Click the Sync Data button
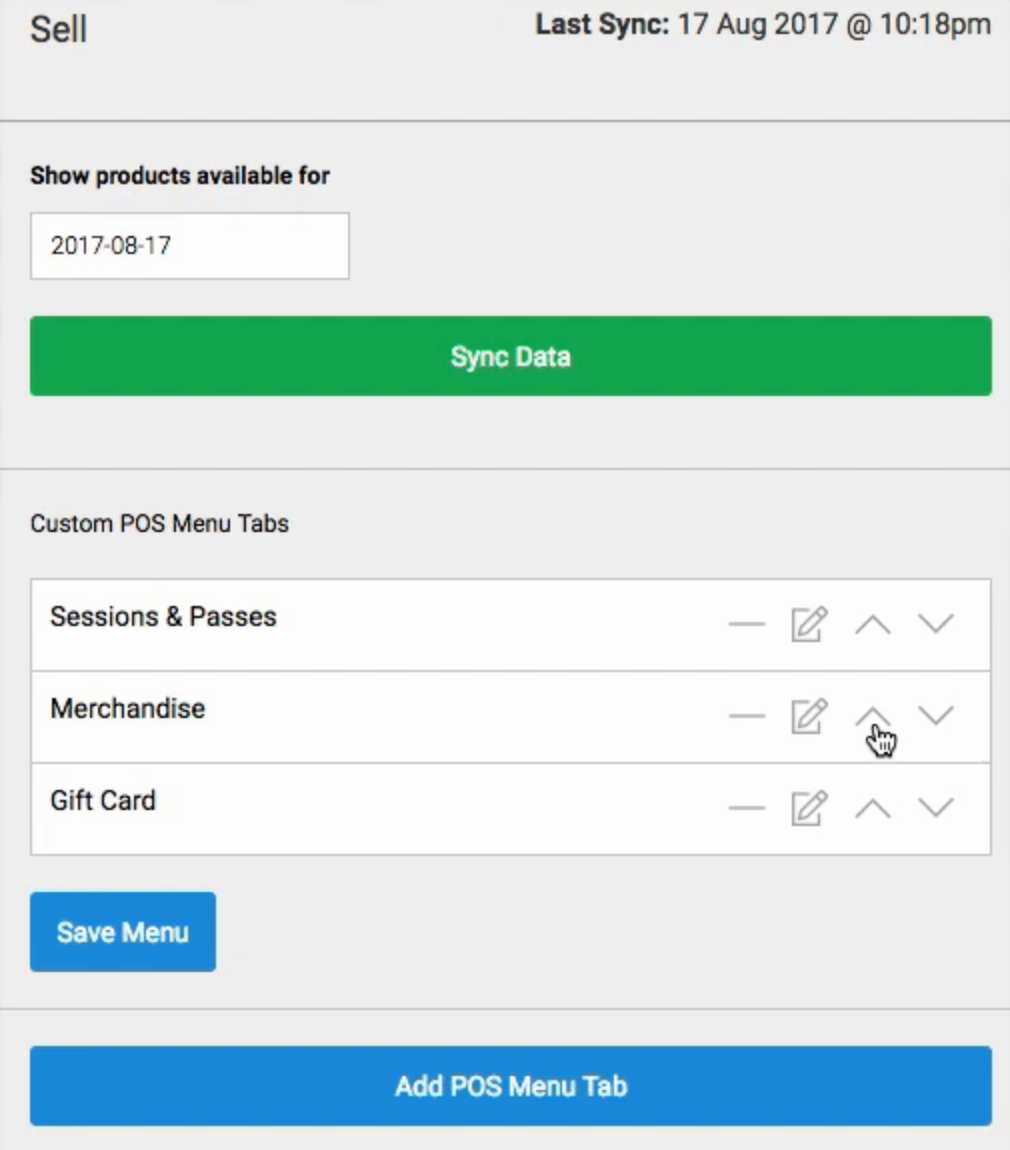This screenshot has height=1150, width=1010. pyautogui.click(x=511, y=356)
